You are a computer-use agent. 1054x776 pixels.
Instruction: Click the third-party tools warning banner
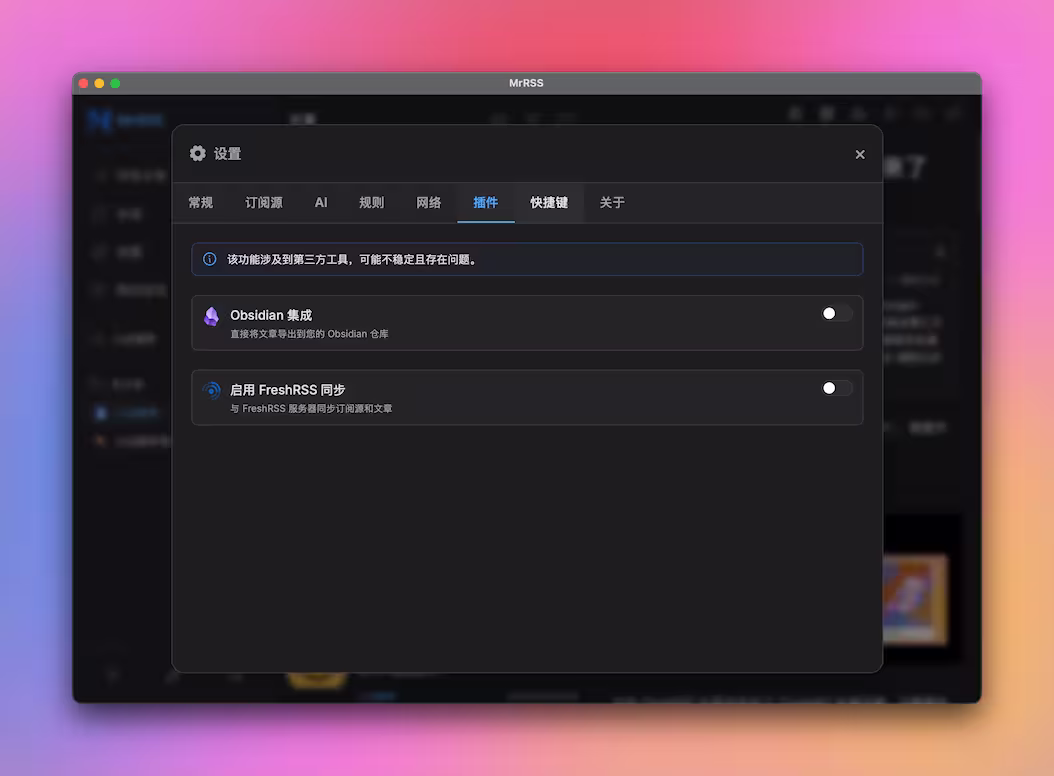pos(527,258)
